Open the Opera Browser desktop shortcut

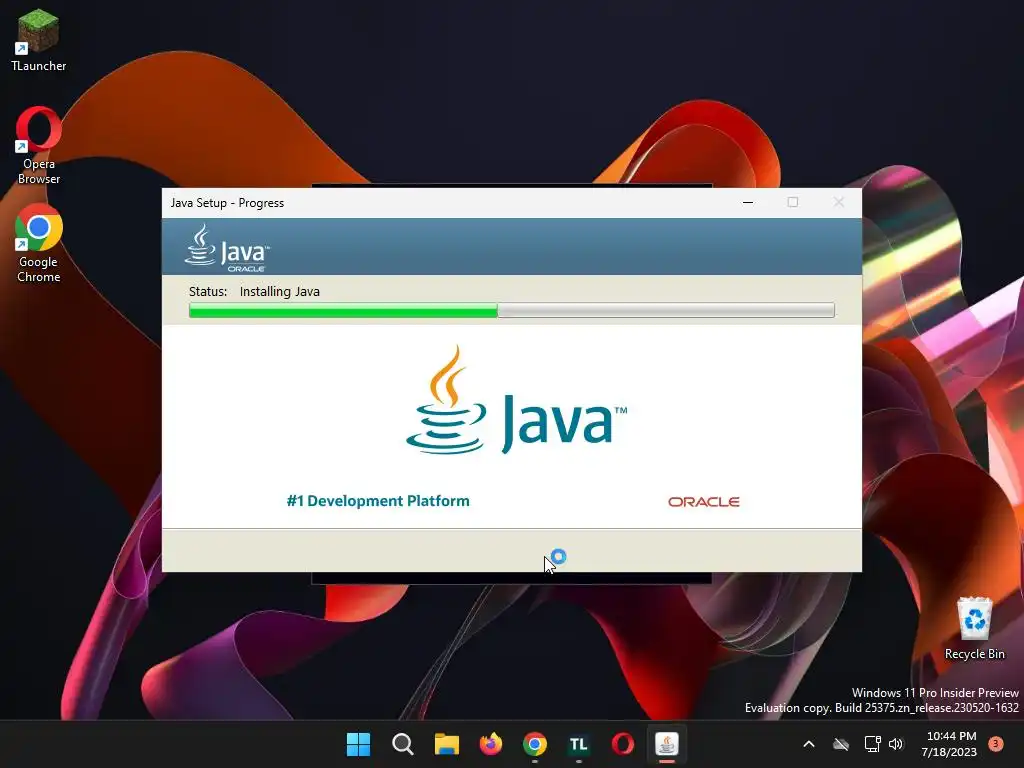pos(39,145)
